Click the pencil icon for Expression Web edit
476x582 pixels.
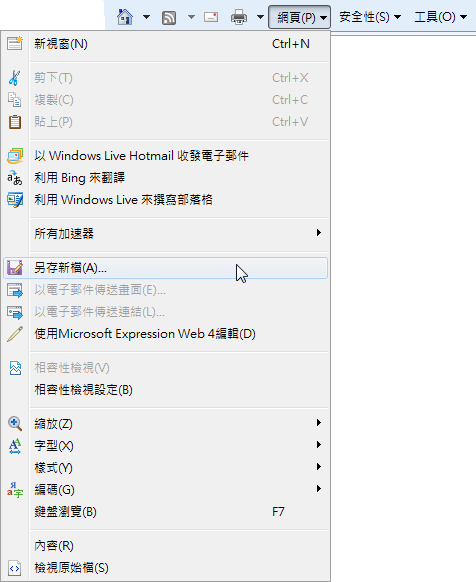[15, 334]
